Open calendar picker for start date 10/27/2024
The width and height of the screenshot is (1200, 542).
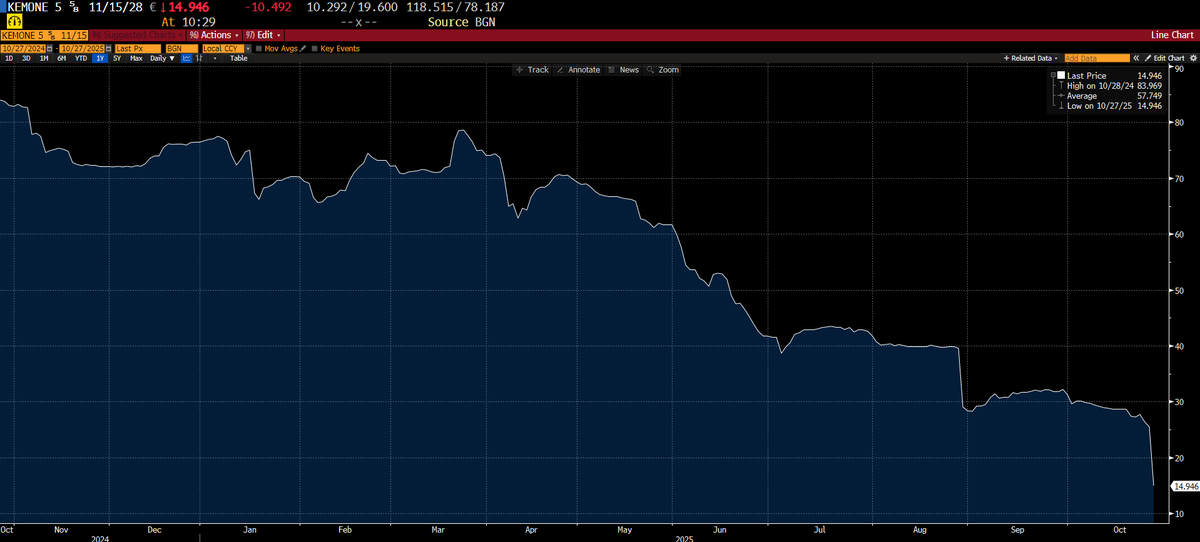click(x=50, y=48)
